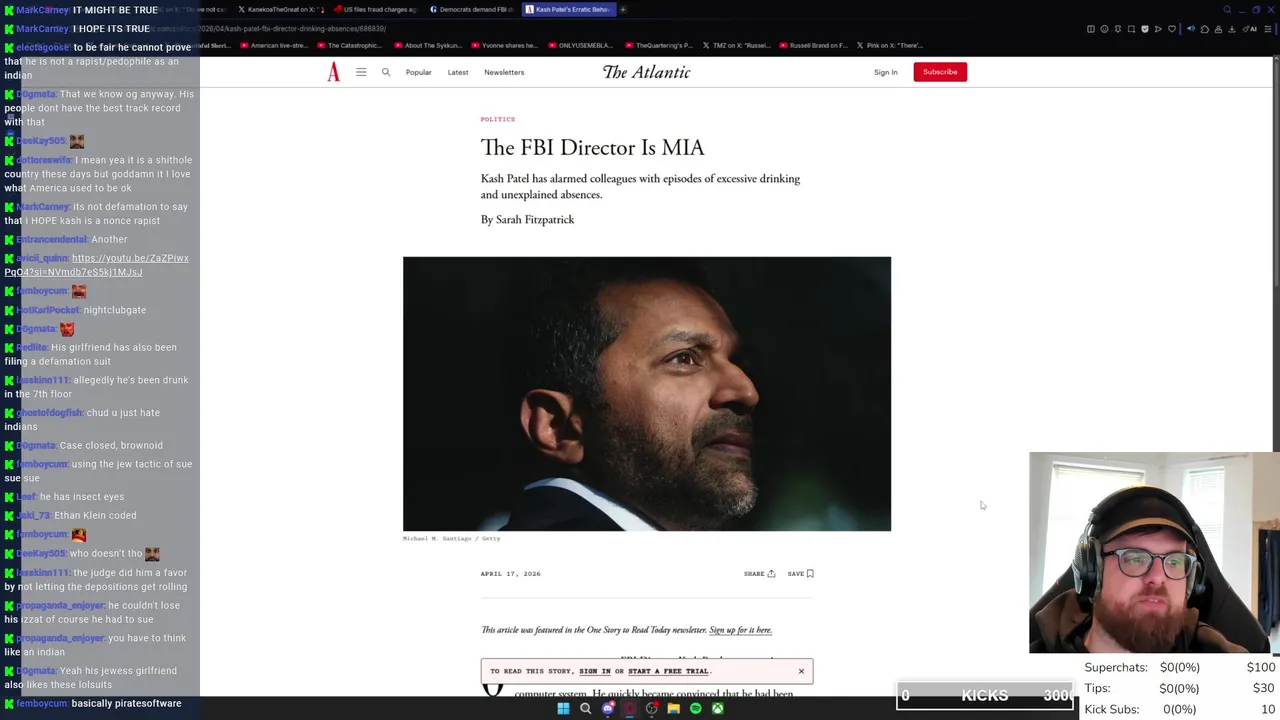Open TheQuartering's bookmark
The height and width of the screenshot is (720, 1280).
tap(658, 45)
